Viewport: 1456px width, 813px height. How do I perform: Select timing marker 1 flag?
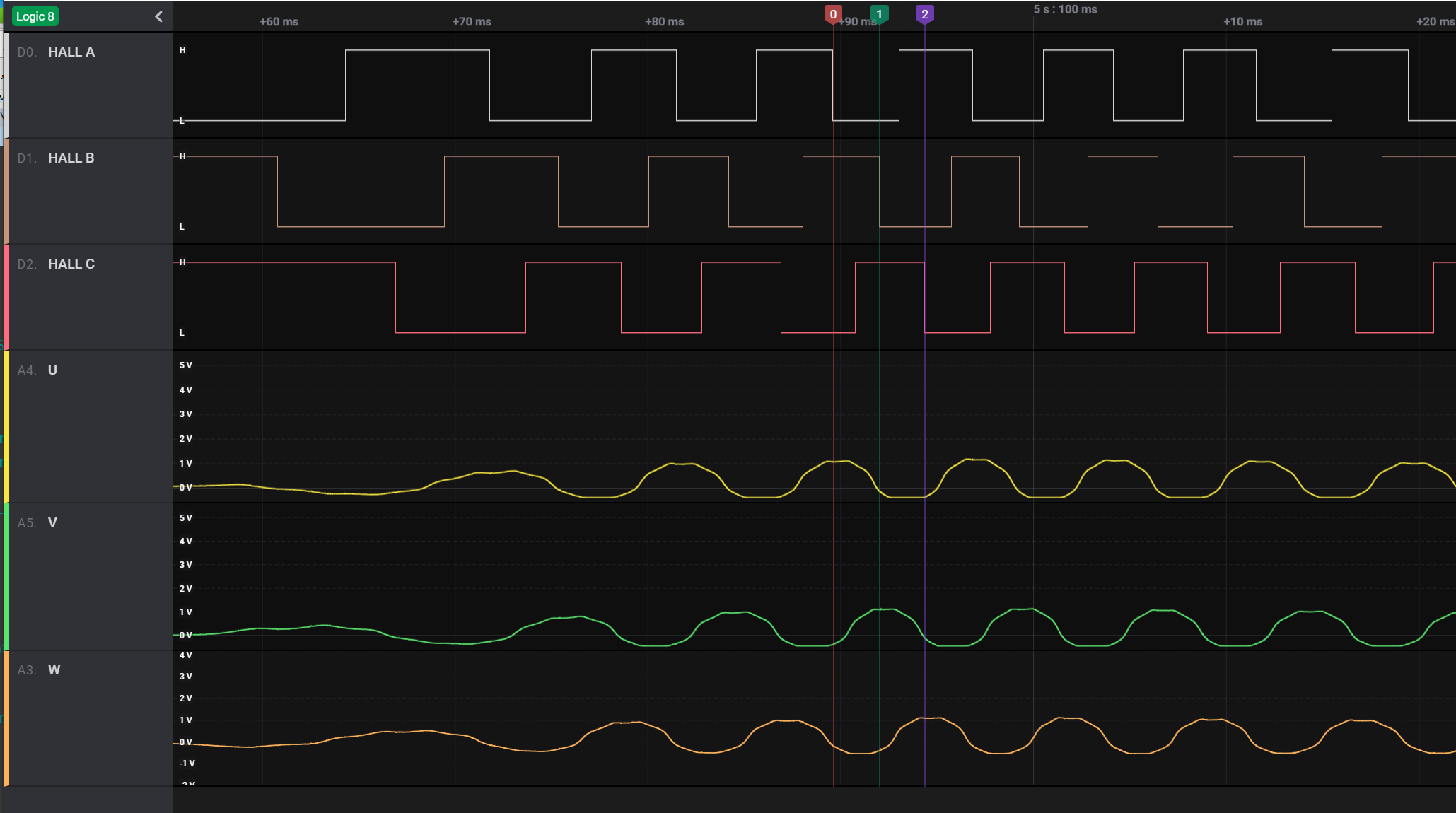tap(879, 15)
